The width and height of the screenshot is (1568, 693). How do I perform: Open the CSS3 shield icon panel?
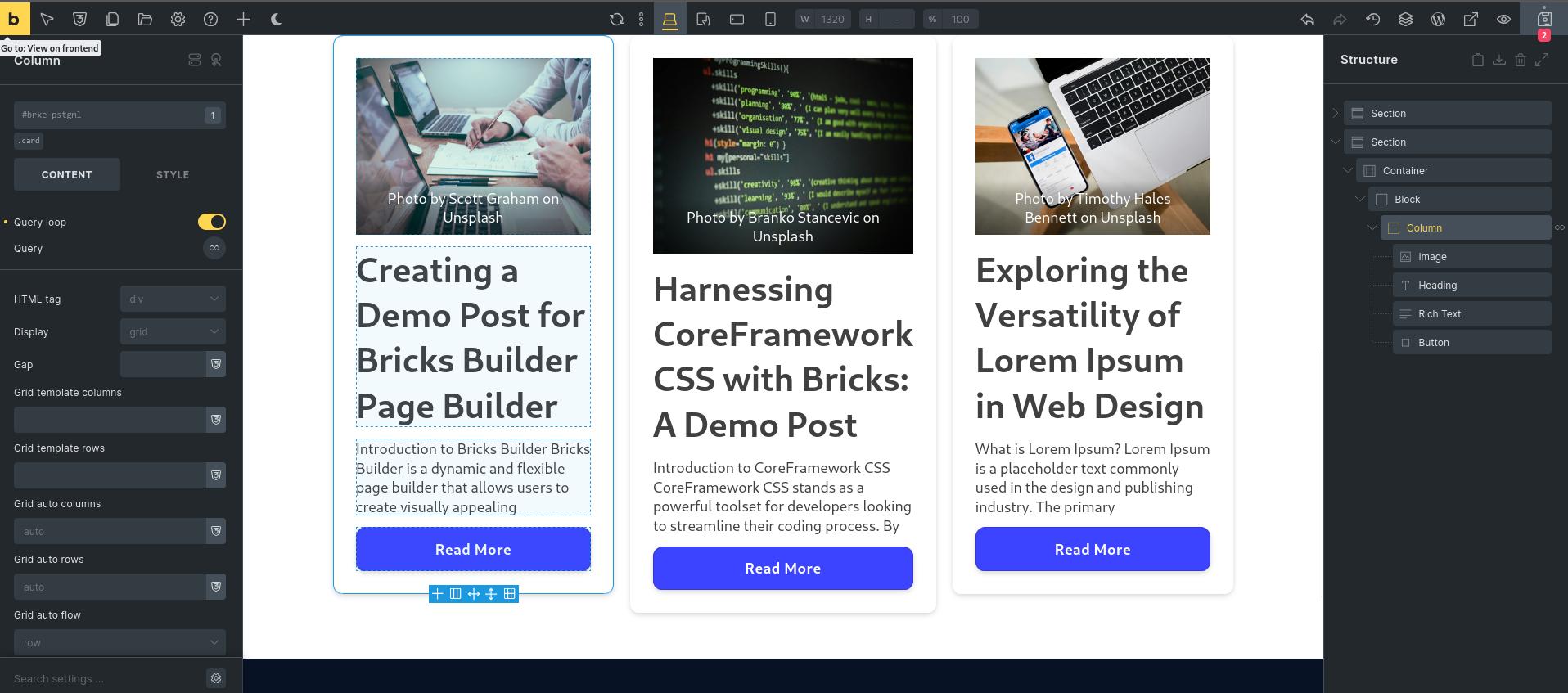(79, 20)
